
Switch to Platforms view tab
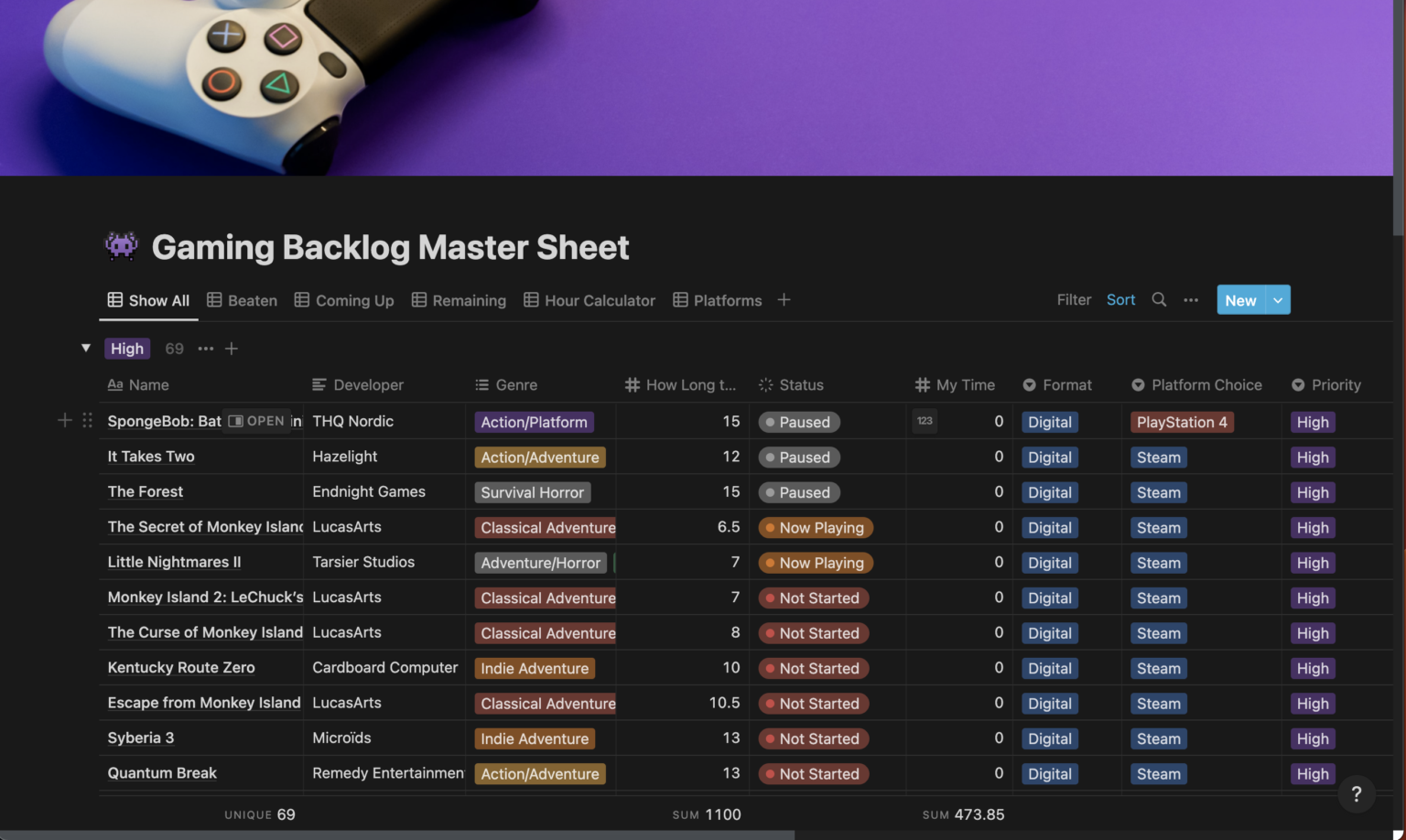(x=717, y=300)
